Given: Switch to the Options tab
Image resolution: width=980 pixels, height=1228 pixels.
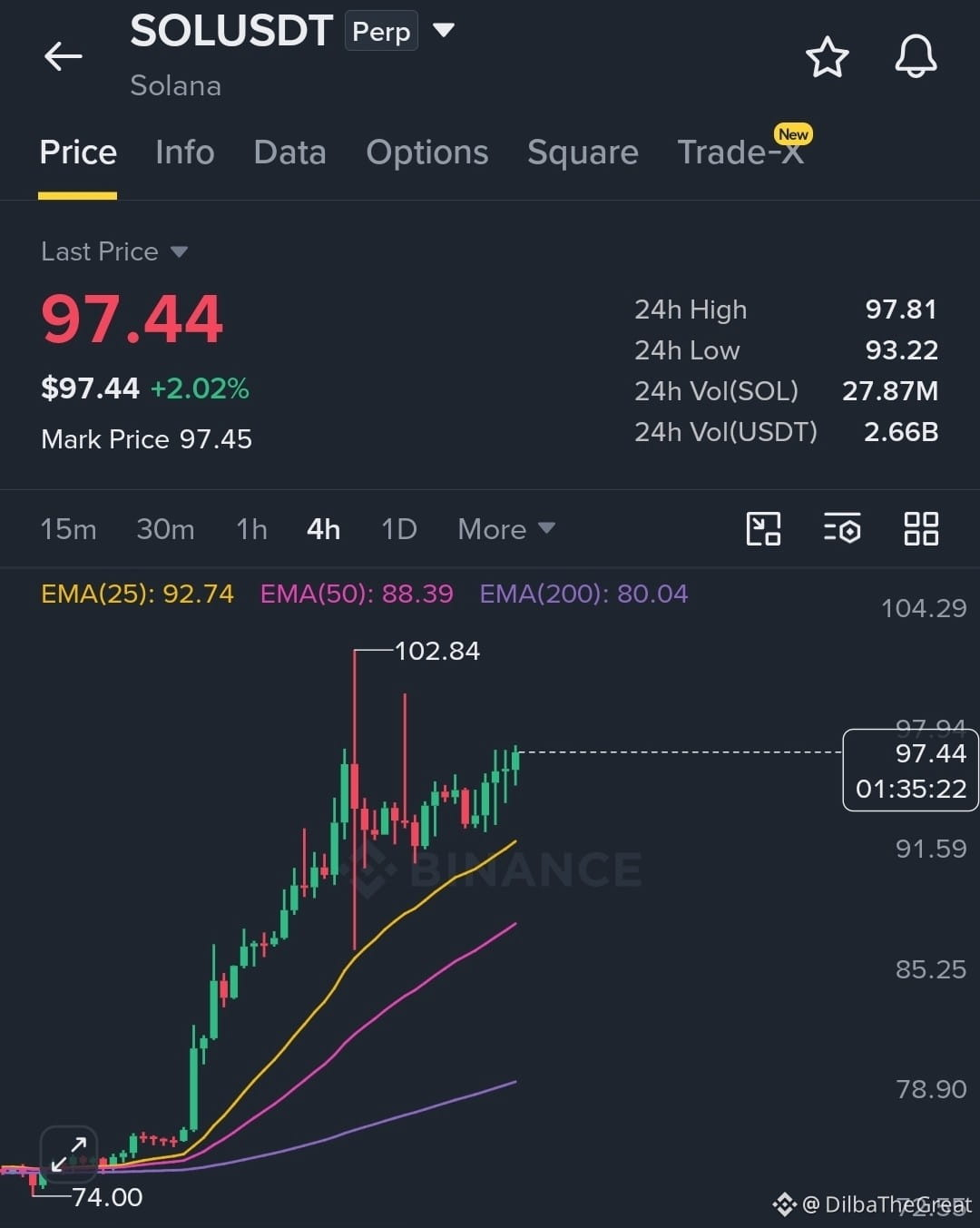Looking at the screenshot, I should (x=427, y=152).
